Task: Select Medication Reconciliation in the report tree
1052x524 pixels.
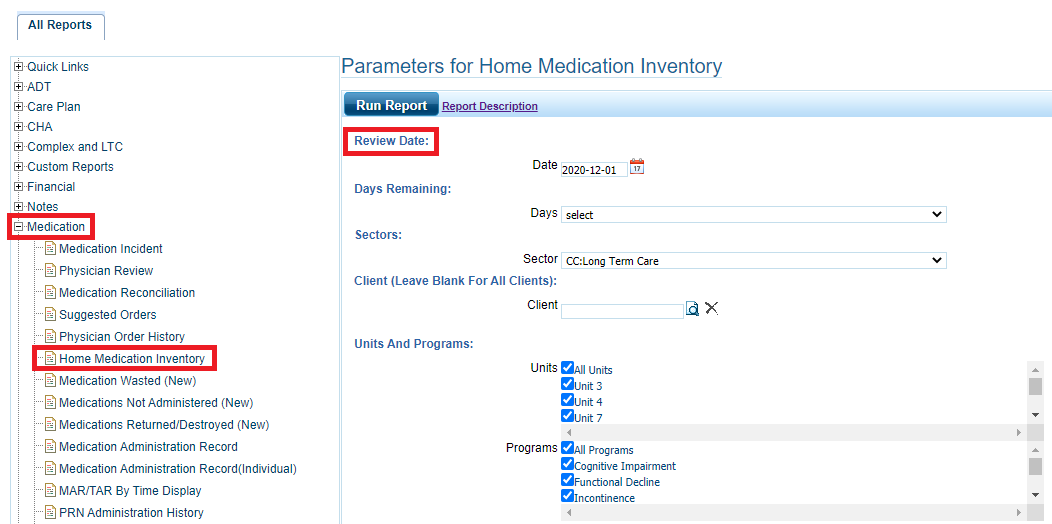Action: (127, 293)
